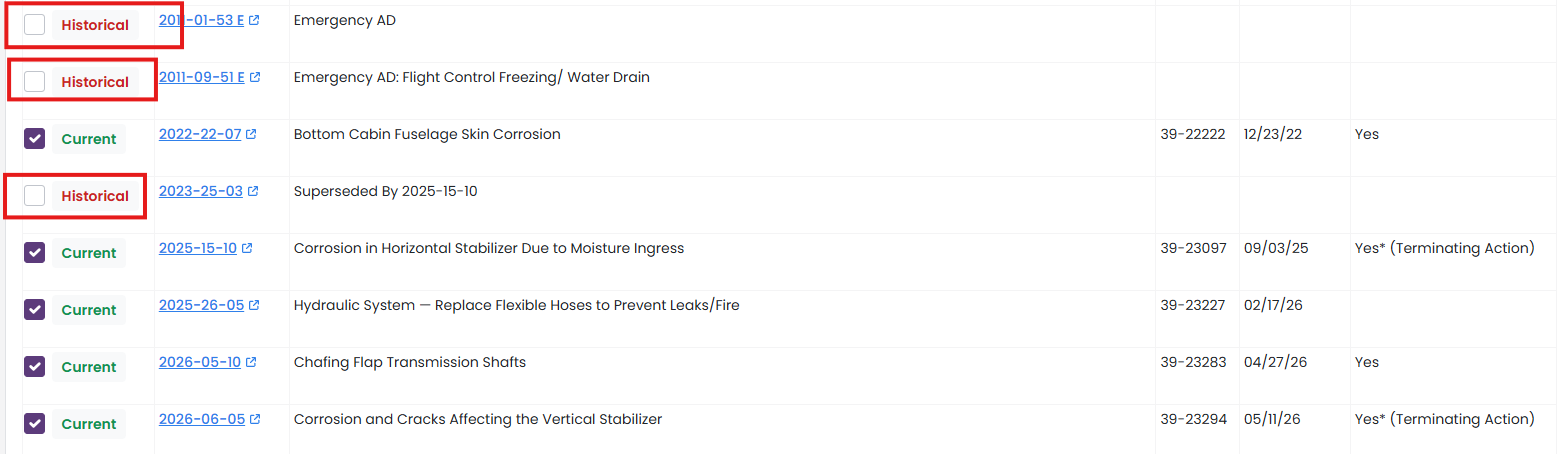Check the Flight Control Freezing row checkbox
Viewport: 1559px width, 454px height.
[35, 82]
